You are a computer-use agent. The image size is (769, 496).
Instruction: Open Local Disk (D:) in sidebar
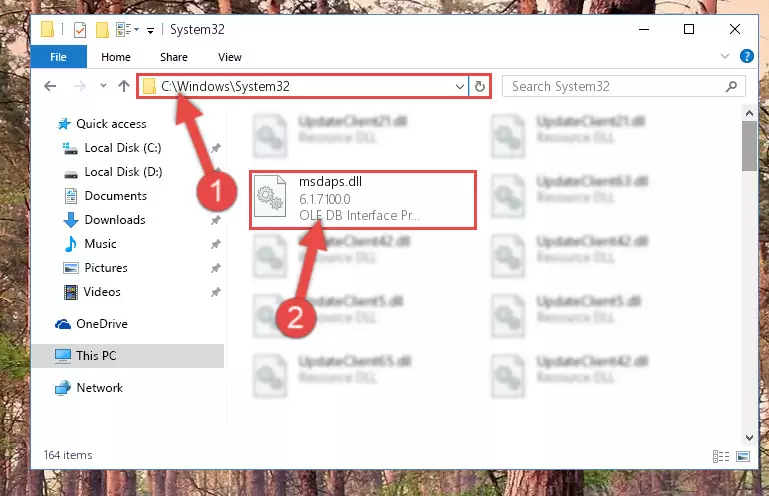(x=123, y=172)
